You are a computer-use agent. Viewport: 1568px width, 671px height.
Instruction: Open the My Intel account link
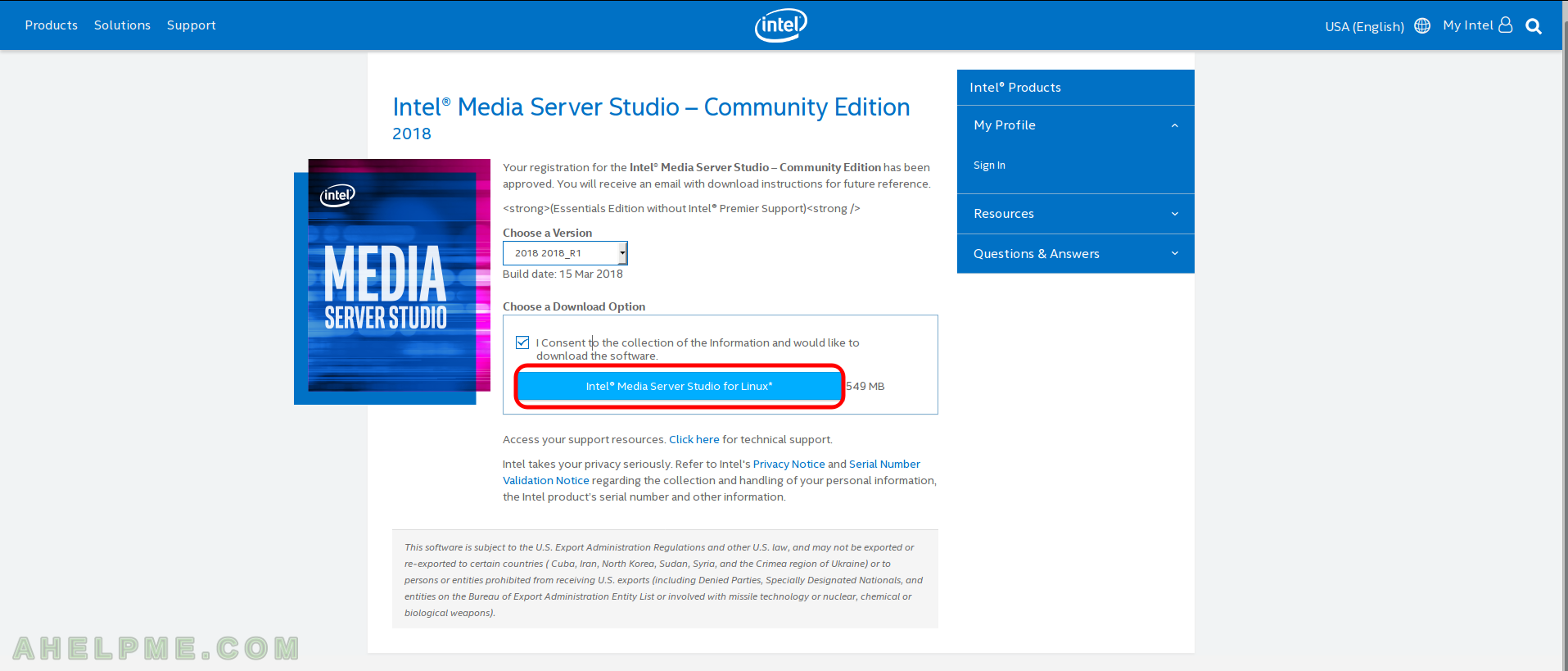pos(1468,25)
